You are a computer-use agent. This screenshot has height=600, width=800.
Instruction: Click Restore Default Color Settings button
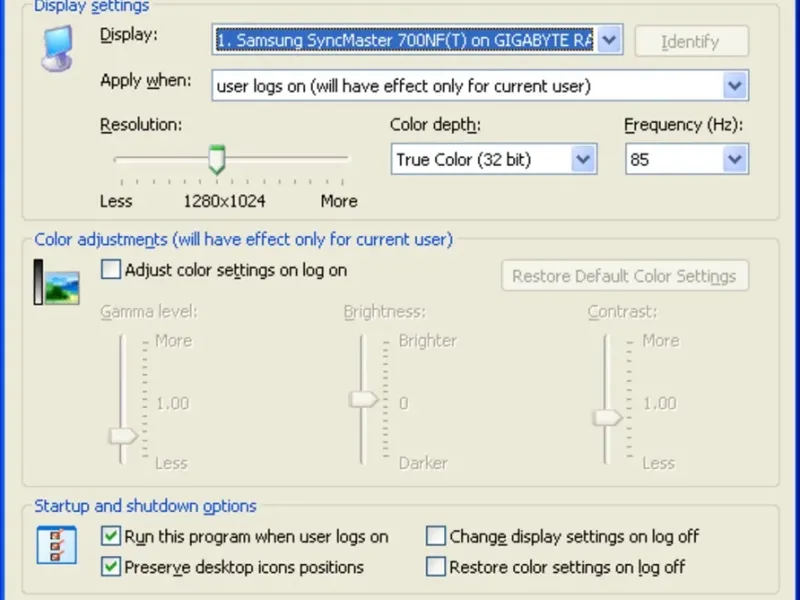(x=625, y=276)
